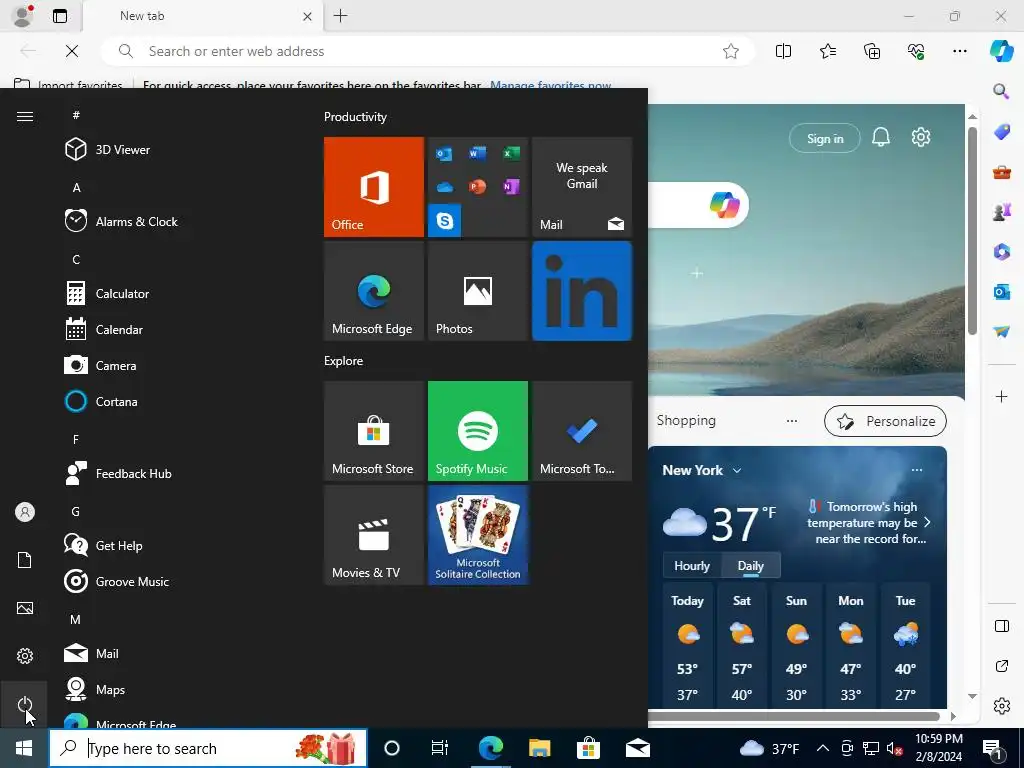Click Sign in on new tab page

(825, 138)
